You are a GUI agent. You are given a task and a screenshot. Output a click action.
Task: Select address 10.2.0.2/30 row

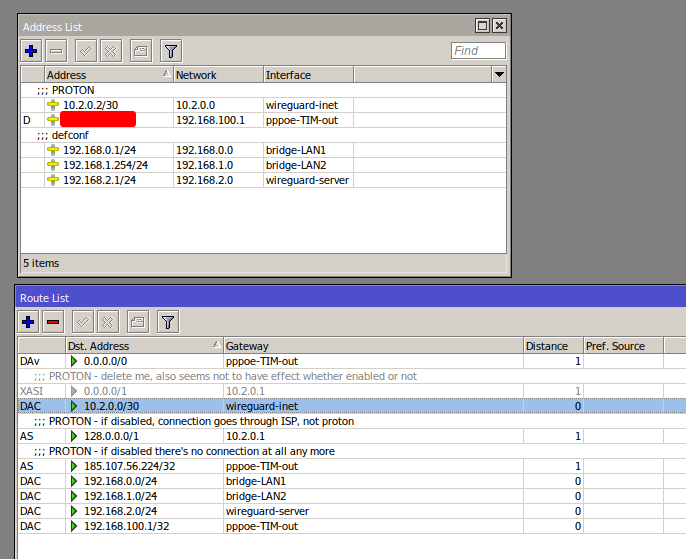[263, 105]
